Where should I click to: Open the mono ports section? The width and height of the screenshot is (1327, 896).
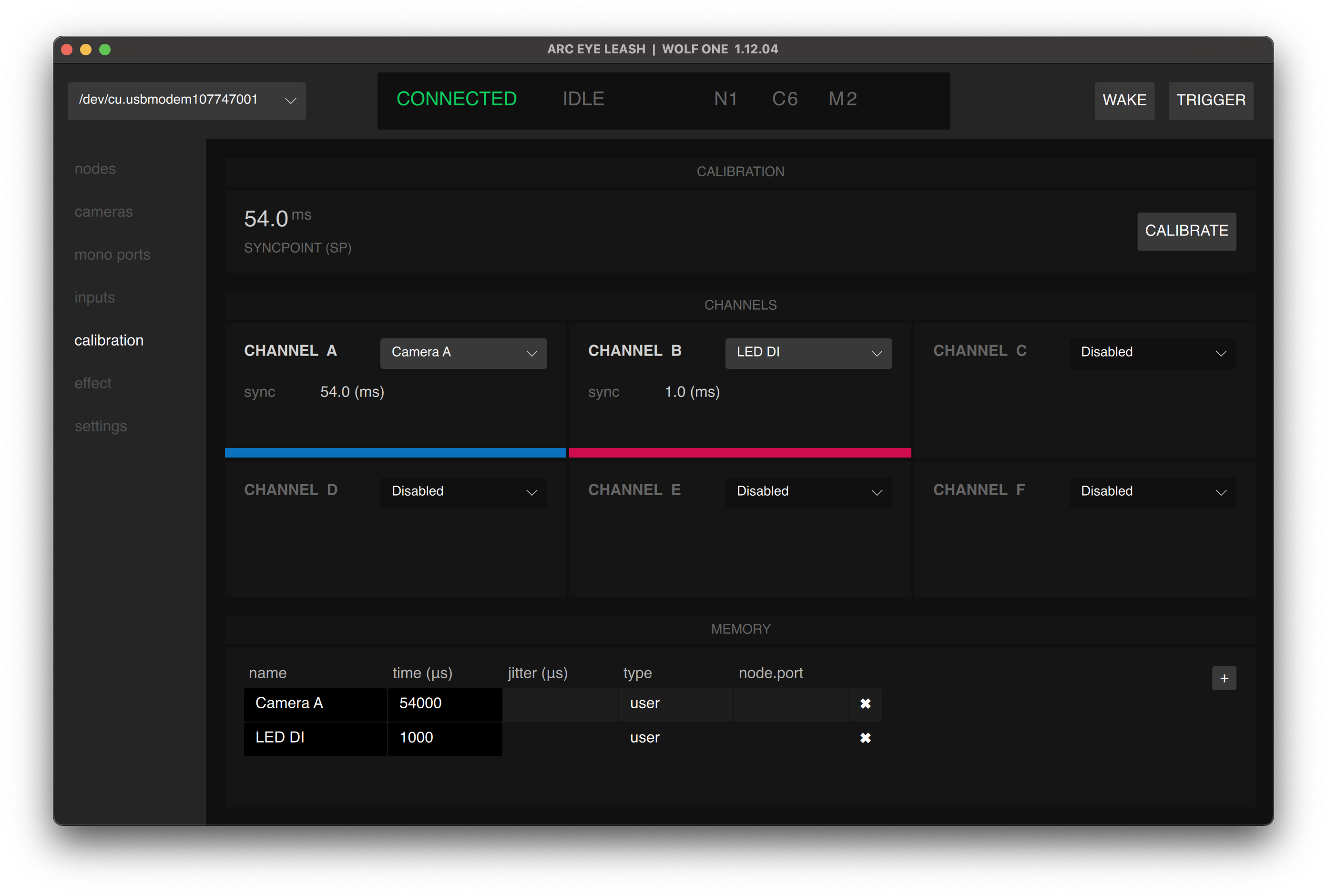pyautogui.click(x=112, y=255)
